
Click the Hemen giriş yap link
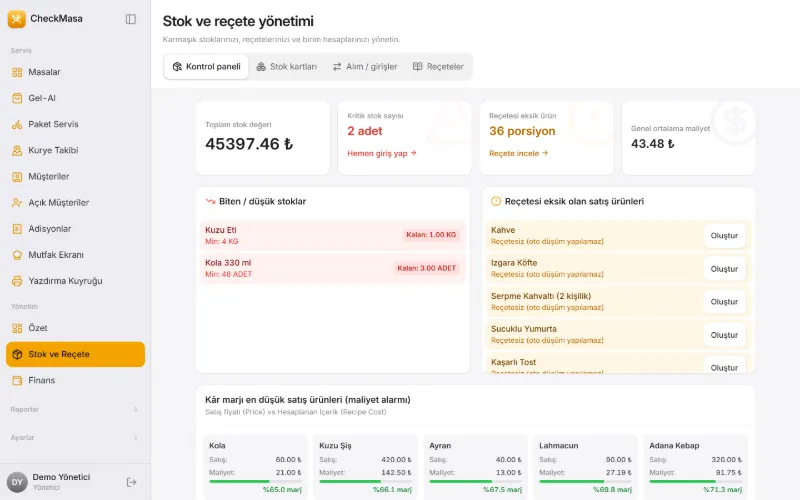382,154
